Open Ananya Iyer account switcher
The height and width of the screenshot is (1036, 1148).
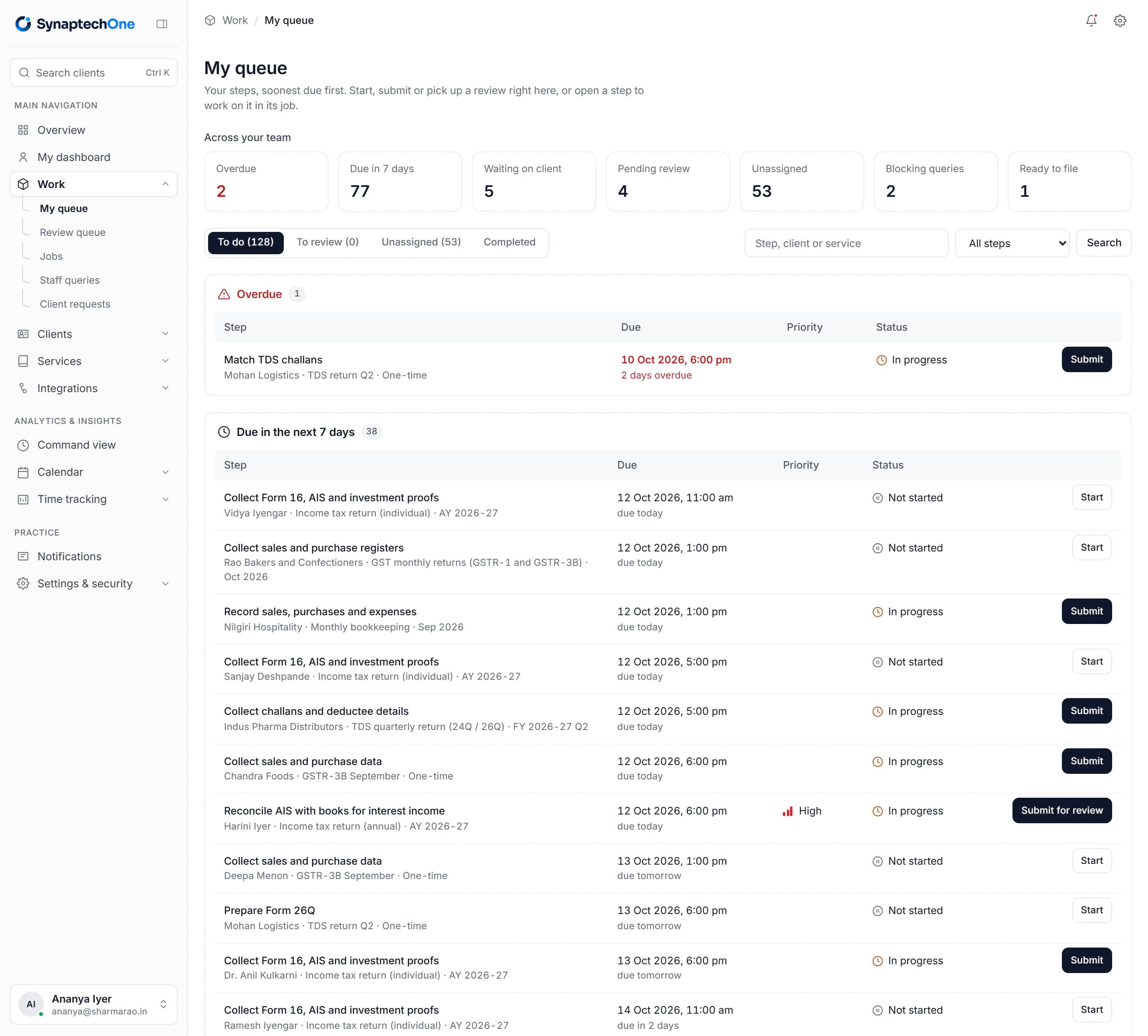[x=93, y=1005]
